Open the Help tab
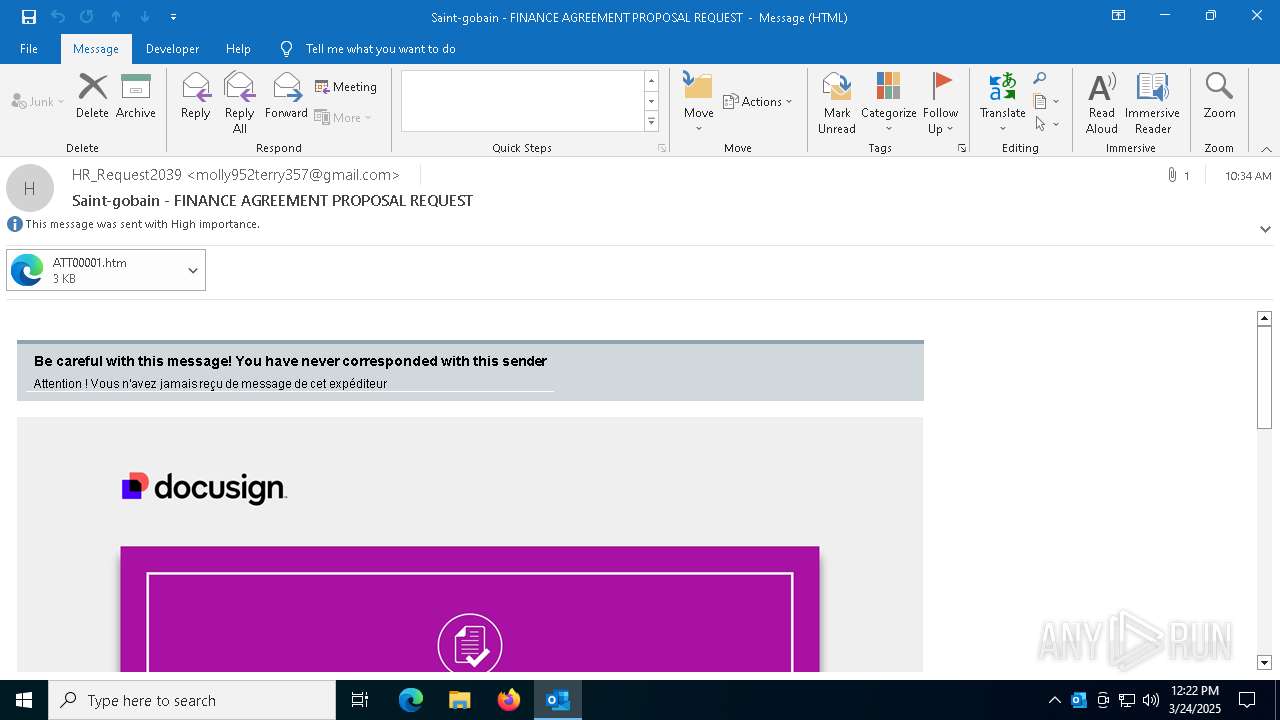This screenshot has height=720, width=1280. [x=238, y=48]
